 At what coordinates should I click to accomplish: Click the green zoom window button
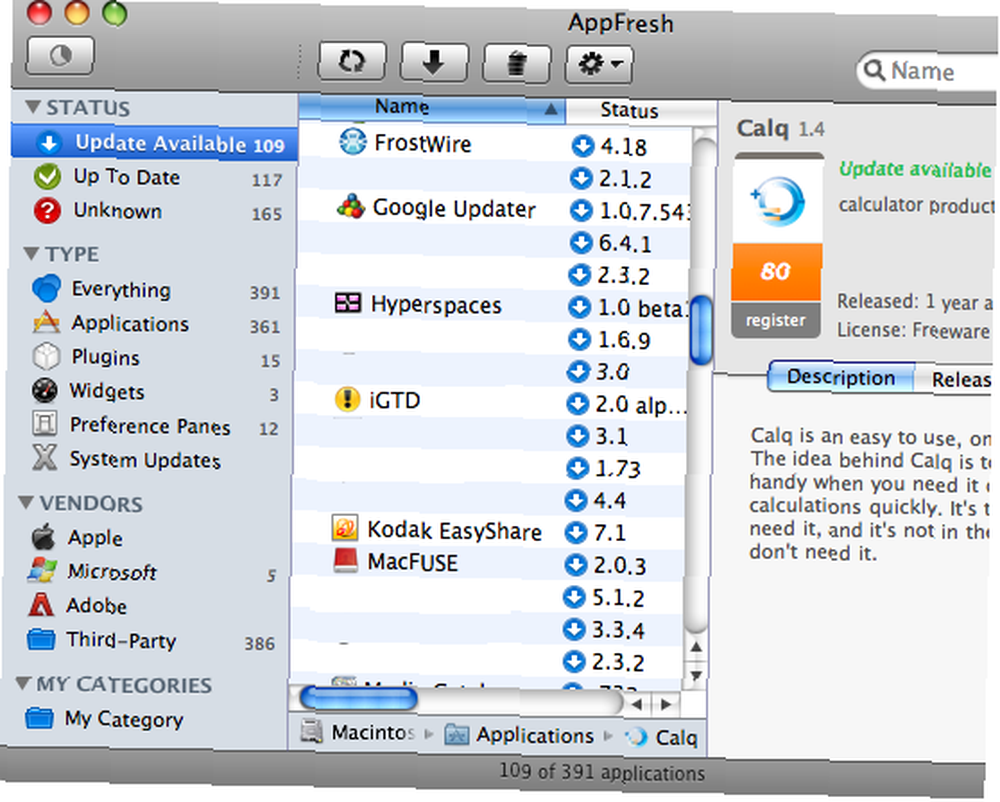[x=115, y=13]
